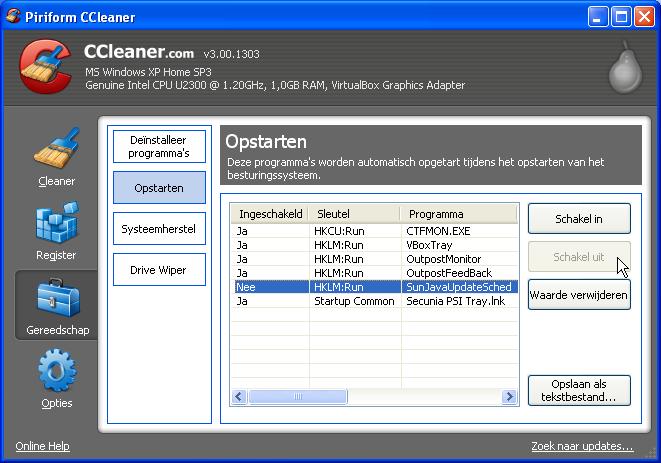Open the Online Help link
Screen dimensions: 661x463
tap(42, 446)
